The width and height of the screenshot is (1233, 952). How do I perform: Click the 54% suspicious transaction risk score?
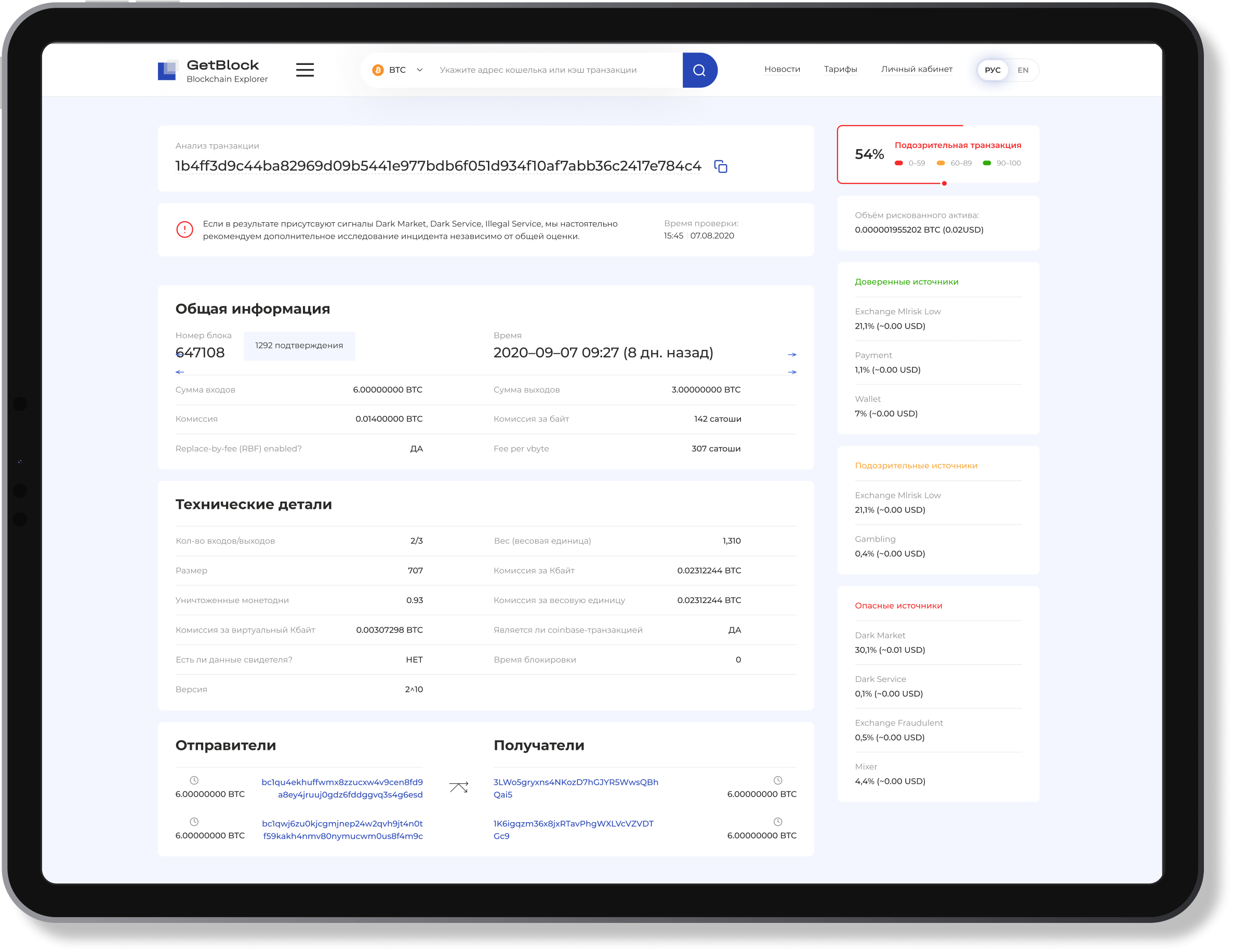[x=869, y=154]
